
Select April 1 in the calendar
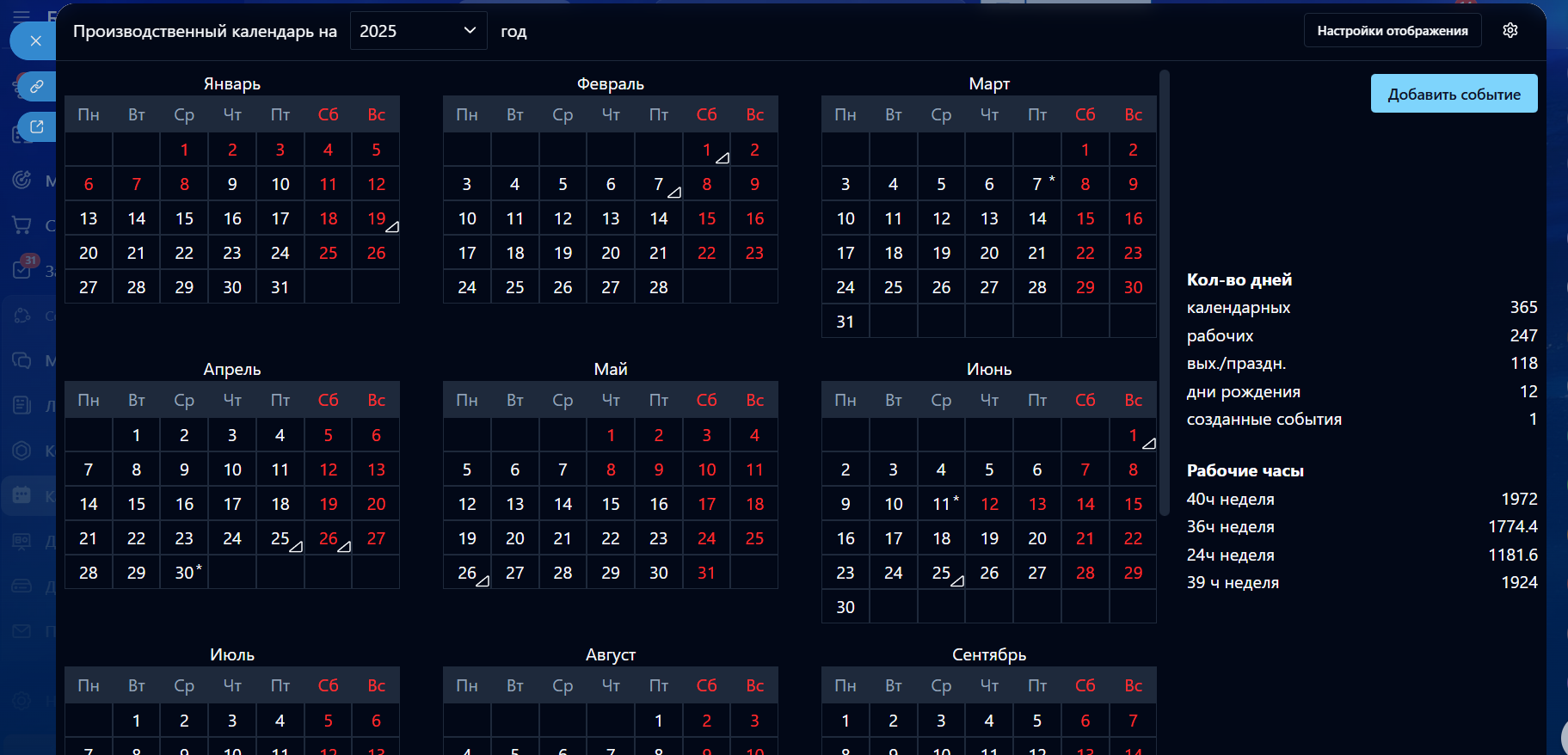[x=137, y=435]
